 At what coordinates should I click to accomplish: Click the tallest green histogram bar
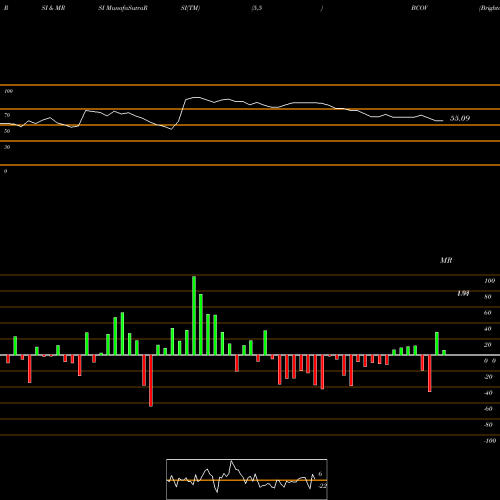(194, 316)
